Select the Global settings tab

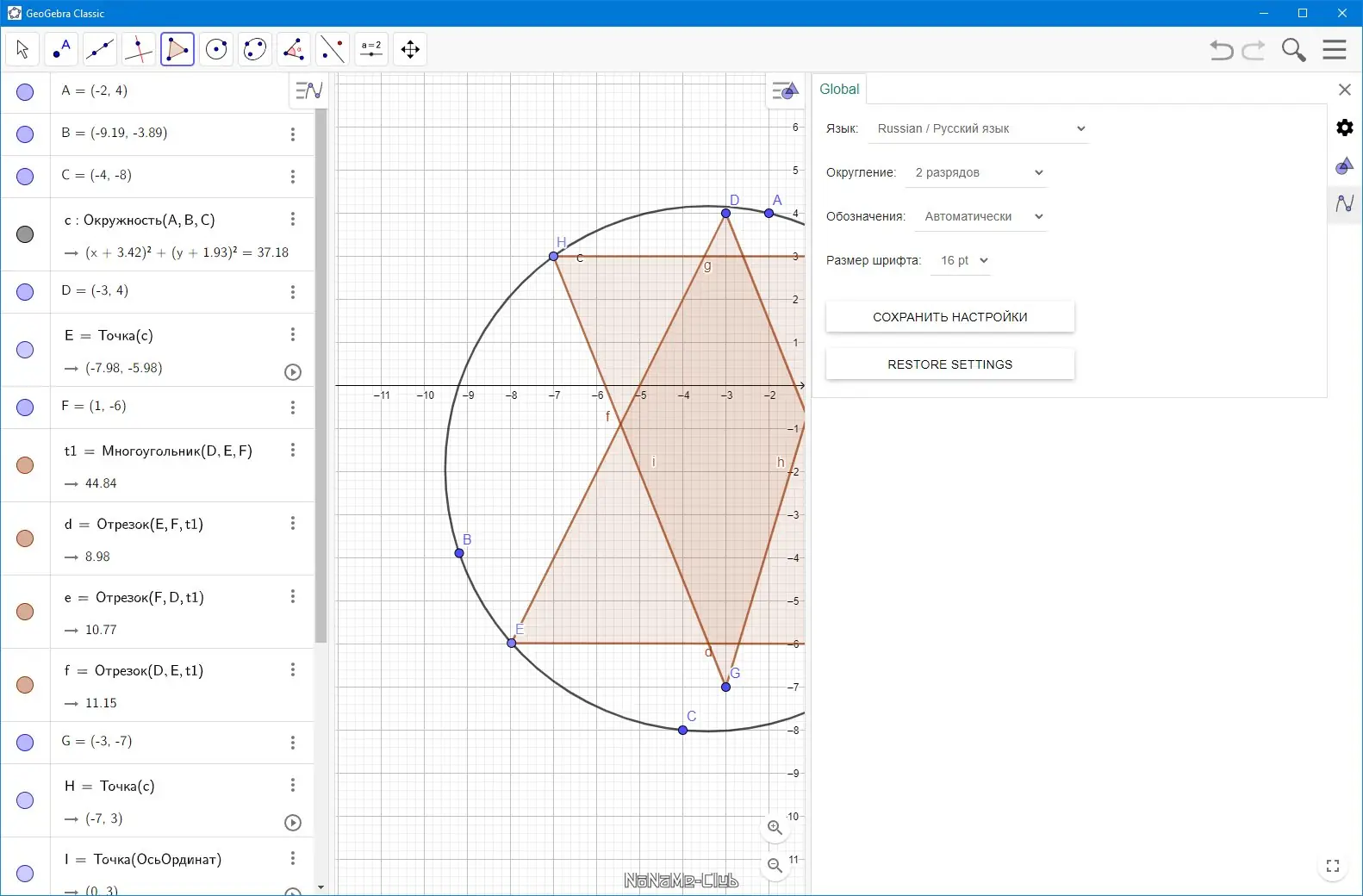point(839,89)
